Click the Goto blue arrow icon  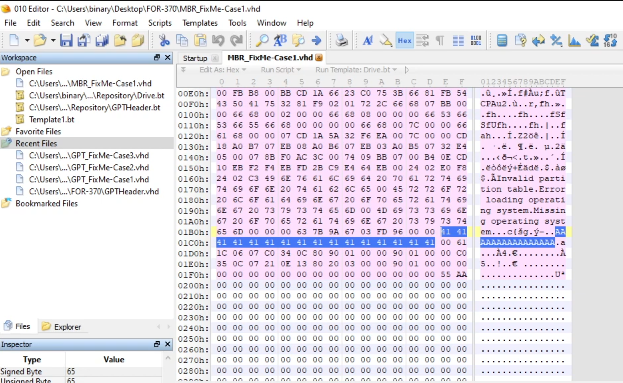click(x=316, y=40)
